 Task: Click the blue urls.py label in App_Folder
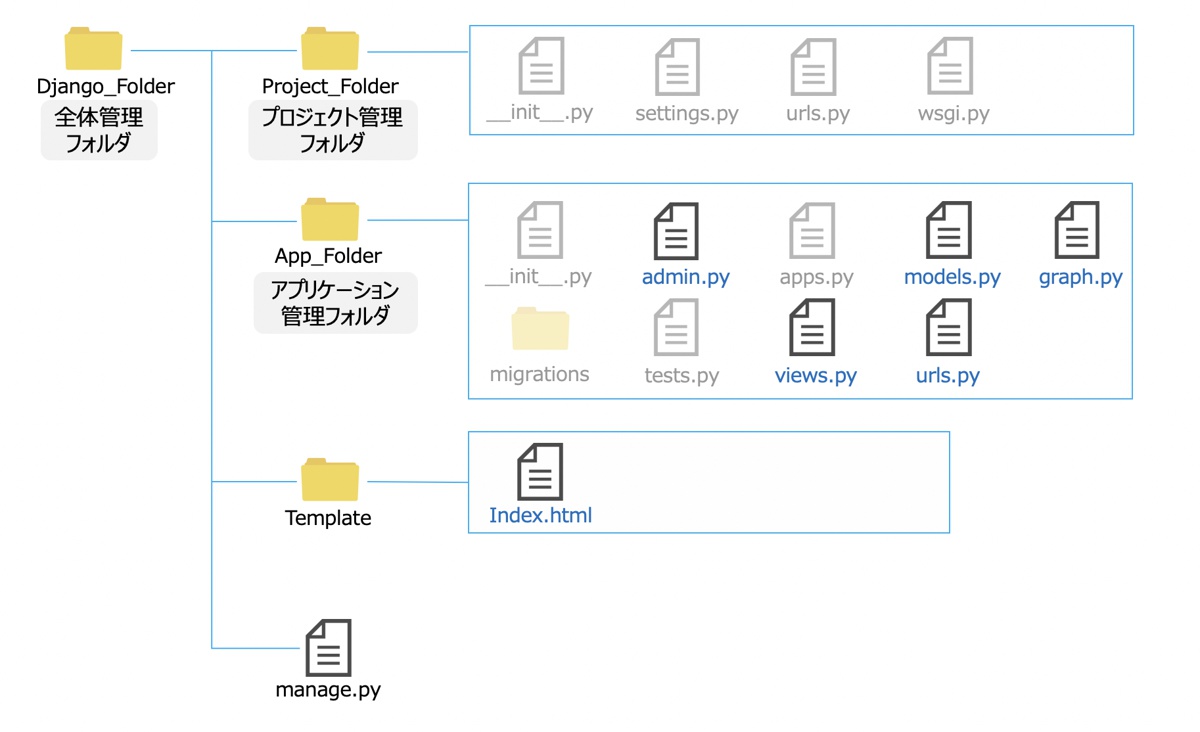click(947, 376)
